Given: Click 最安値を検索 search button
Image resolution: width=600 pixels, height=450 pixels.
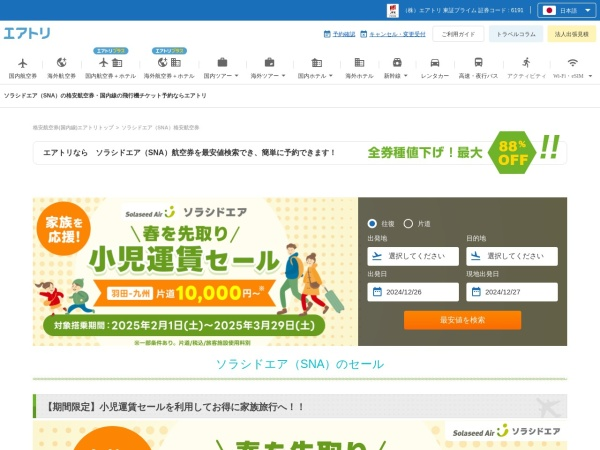Looking at the screenshot, I should click(x=462, y=320).
